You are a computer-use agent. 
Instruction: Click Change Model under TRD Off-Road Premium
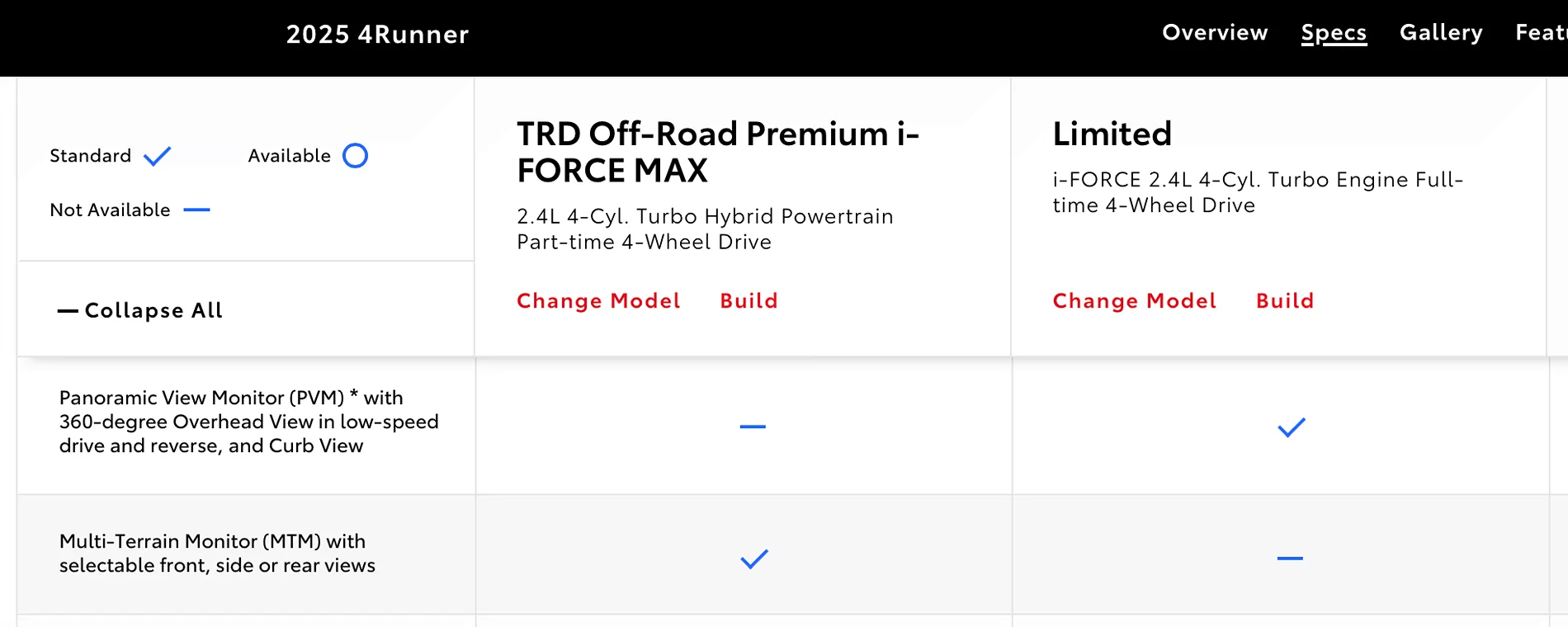pyautogui.click(x=598, y=300)
